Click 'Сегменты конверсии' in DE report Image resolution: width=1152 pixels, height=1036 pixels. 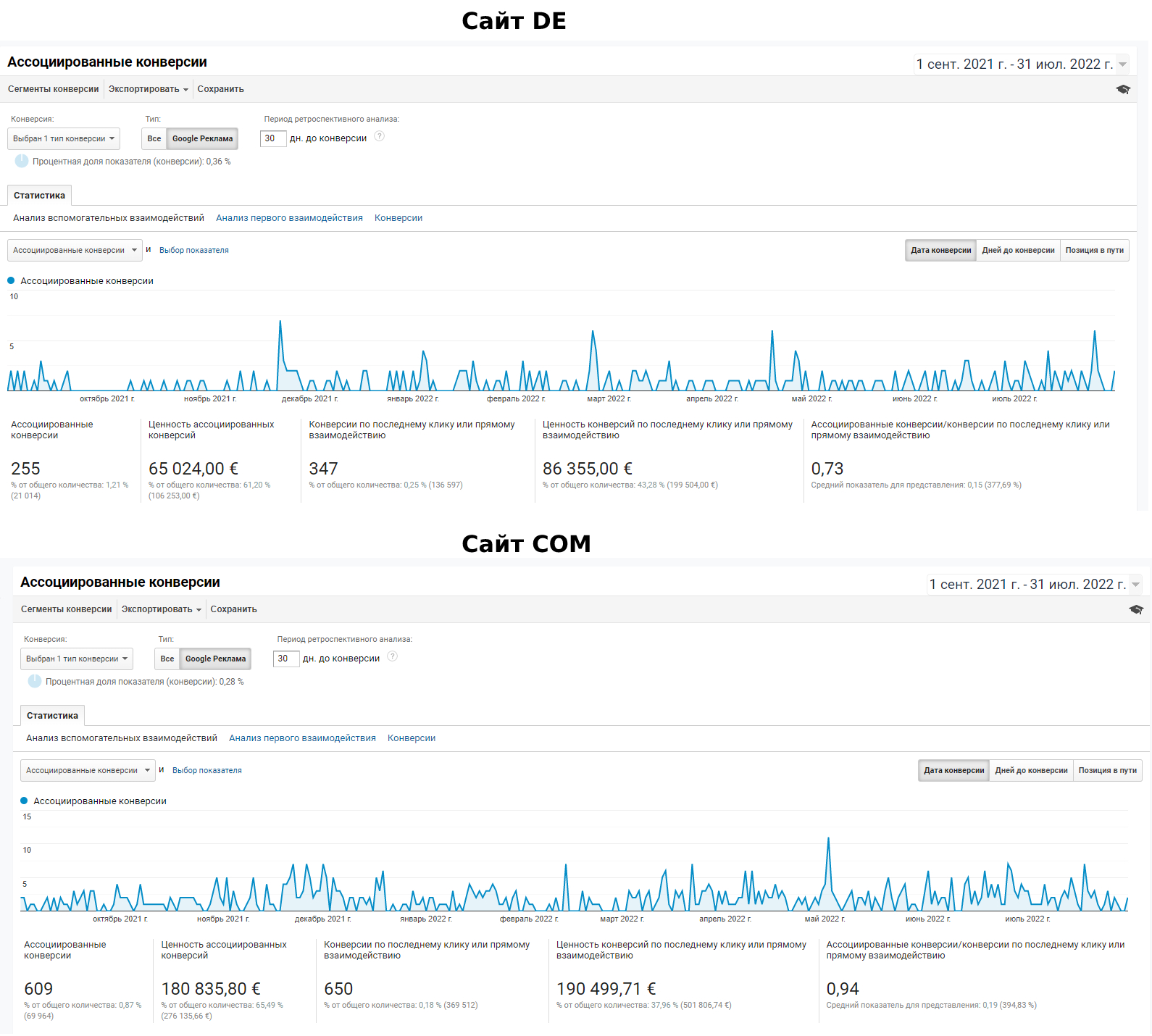coord(54,89)
